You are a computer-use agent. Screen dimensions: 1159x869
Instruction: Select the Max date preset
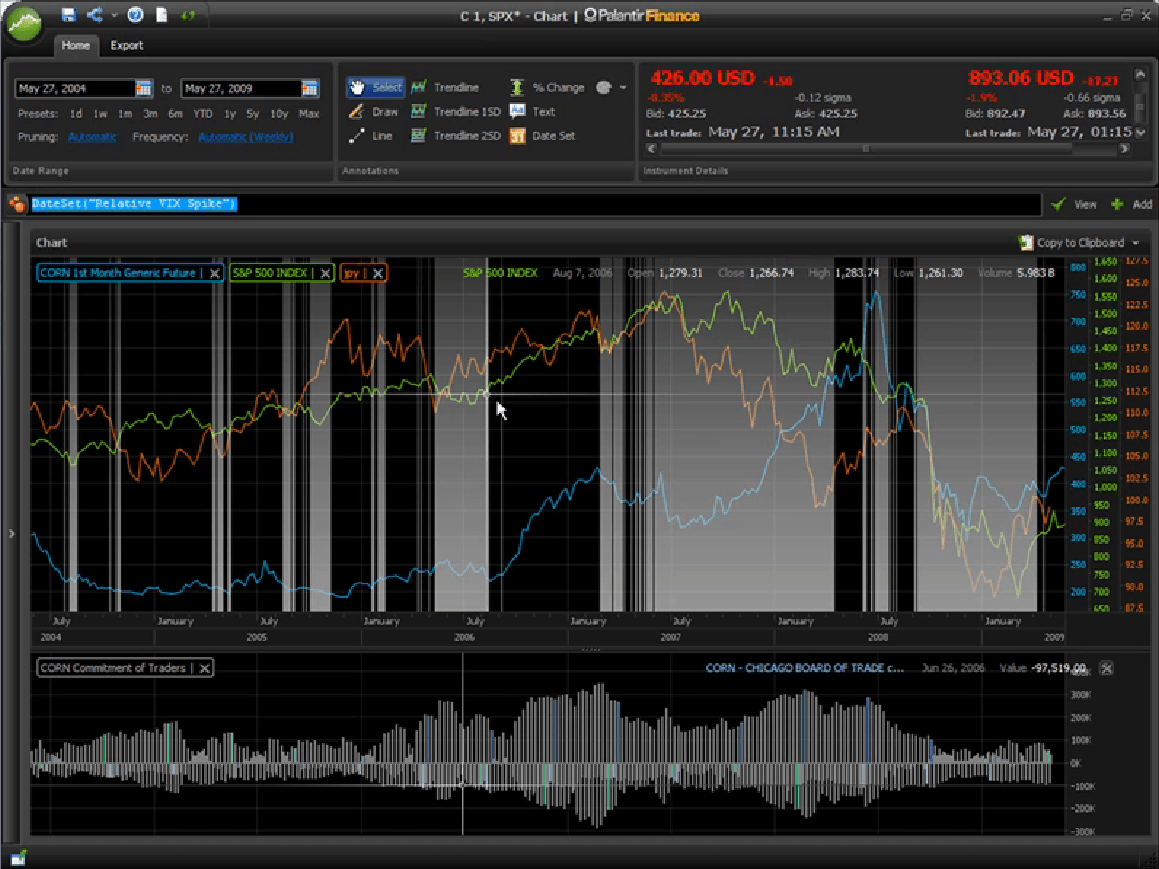click(309, 114)
